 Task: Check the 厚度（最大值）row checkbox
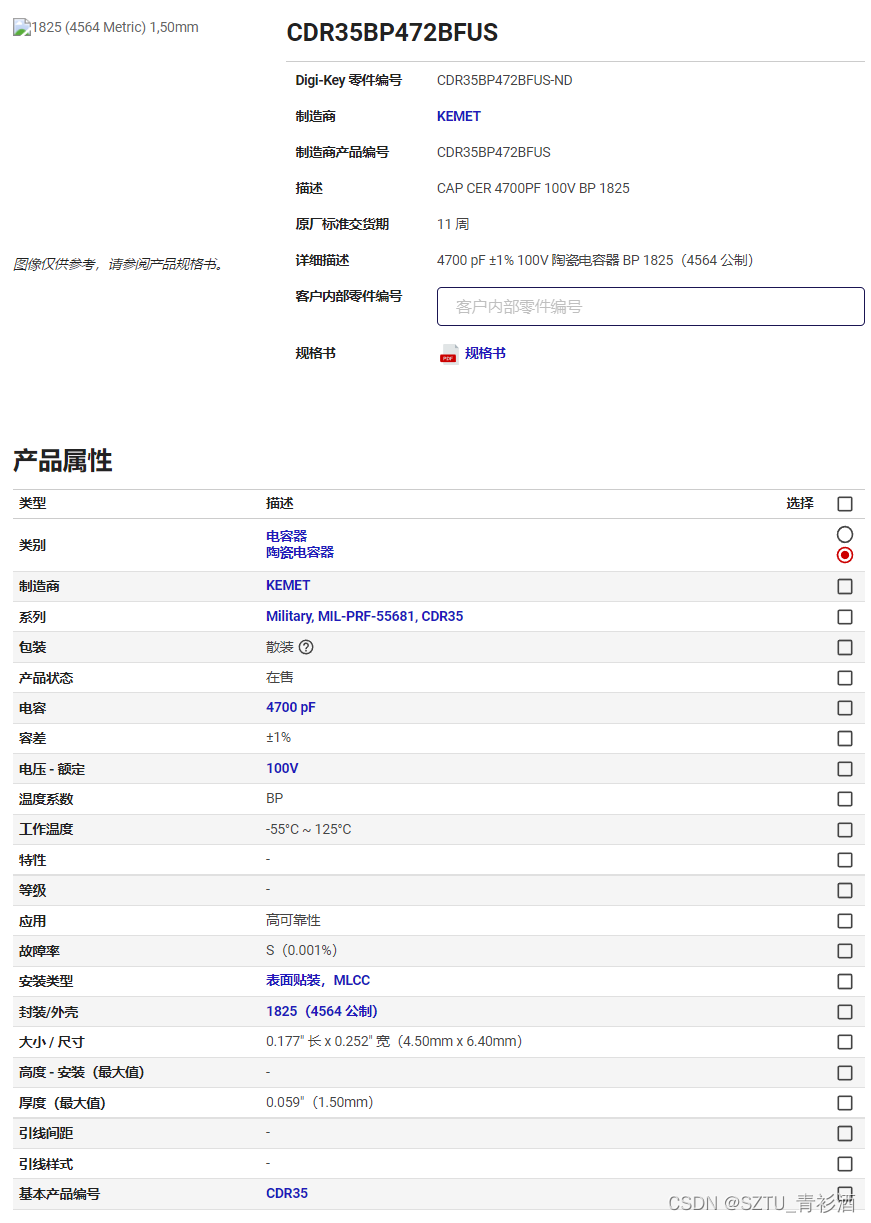coord(845,1103)
